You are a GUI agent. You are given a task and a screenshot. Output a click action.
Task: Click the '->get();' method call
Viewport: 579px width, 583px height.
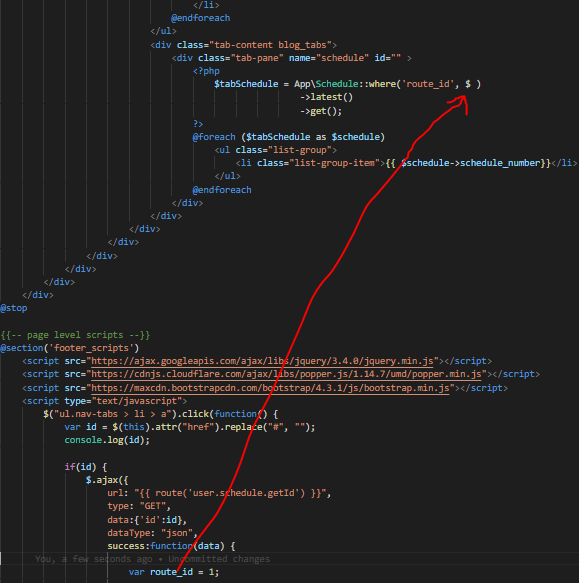pos(321,111)
